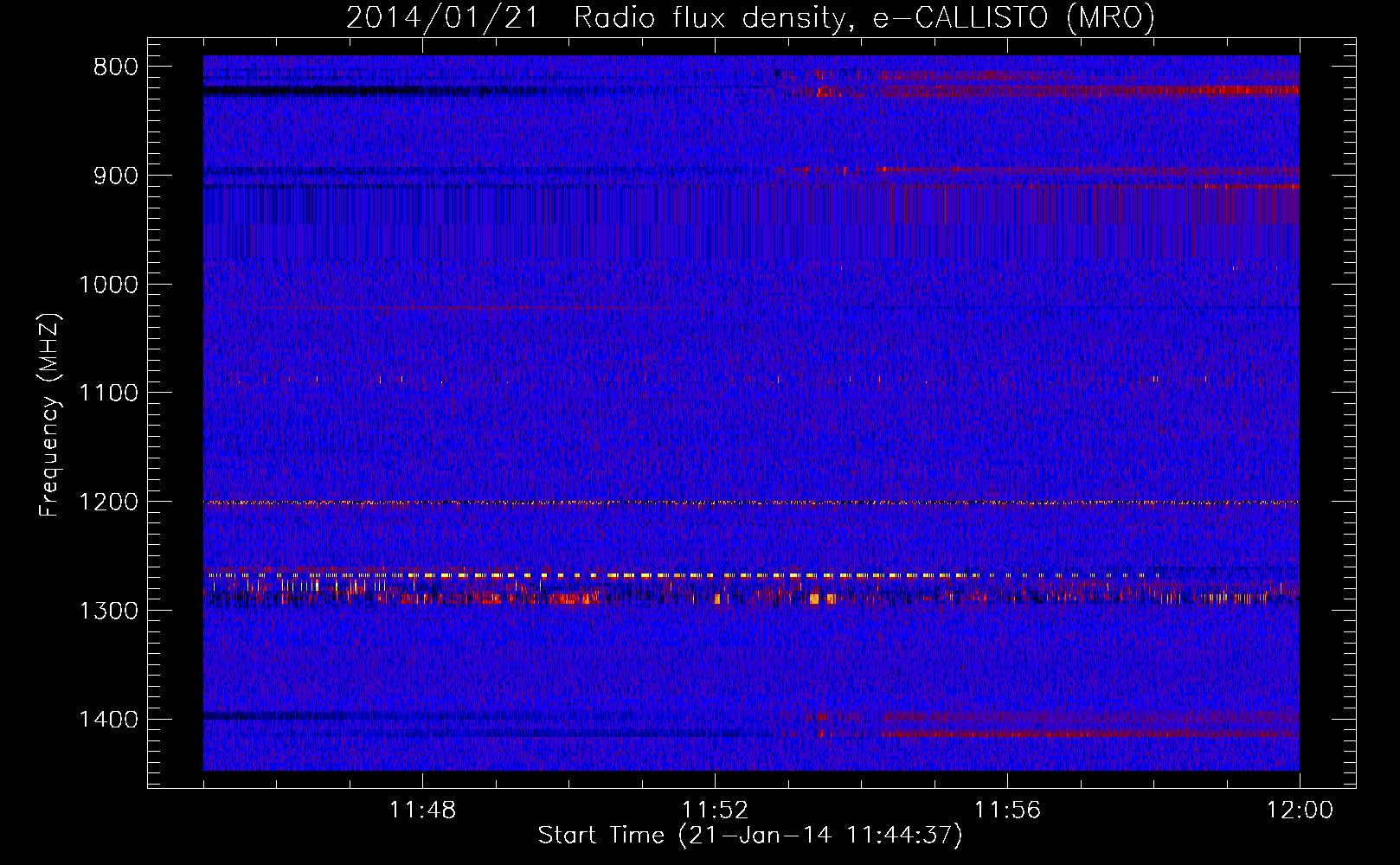Click the 11:48 time tick label

tap(422, 811)
